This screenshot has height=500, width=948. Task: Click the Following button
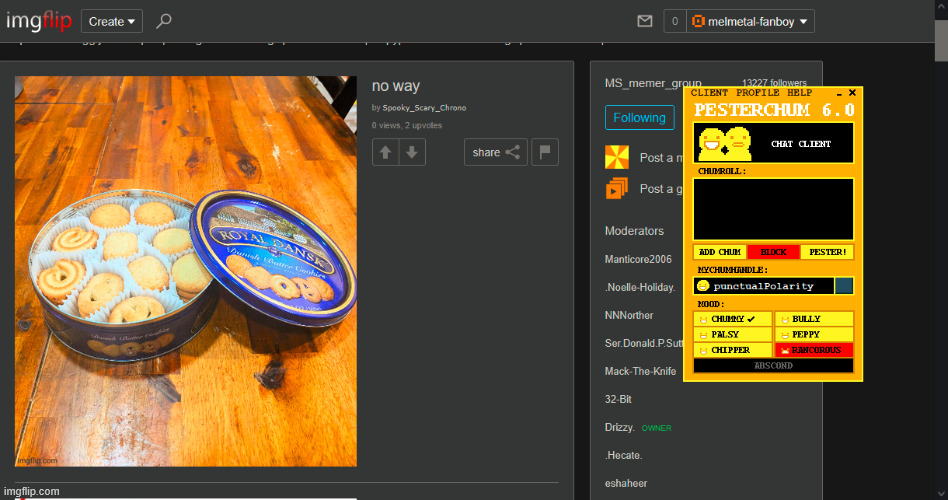pos(639,117)
